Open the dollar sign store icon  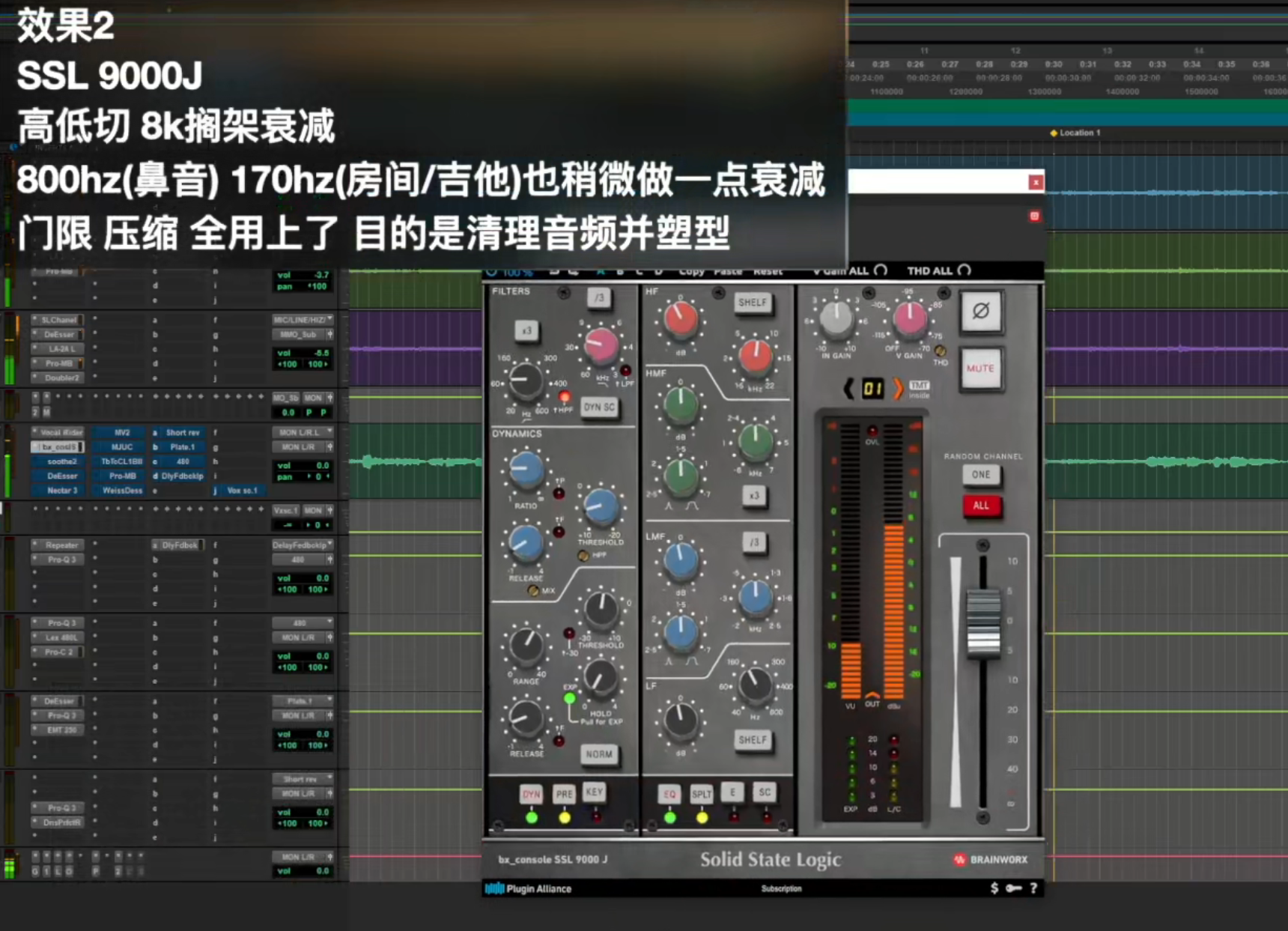click(x=994, y=888)
